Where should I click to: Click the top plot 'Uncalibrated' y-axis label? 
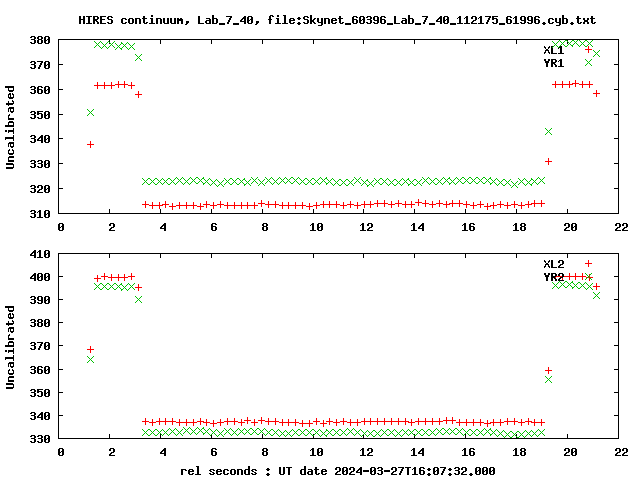[10, 127]
